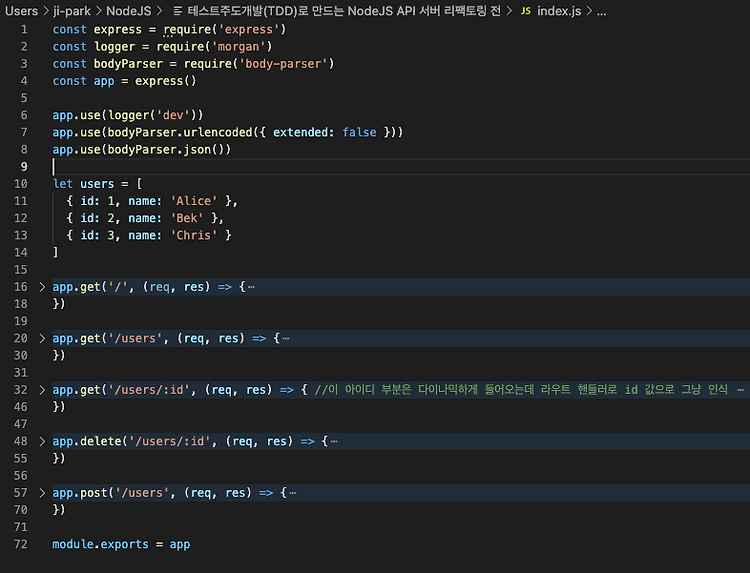Click the folded ellipsis on the app.post line

point(293,493)
